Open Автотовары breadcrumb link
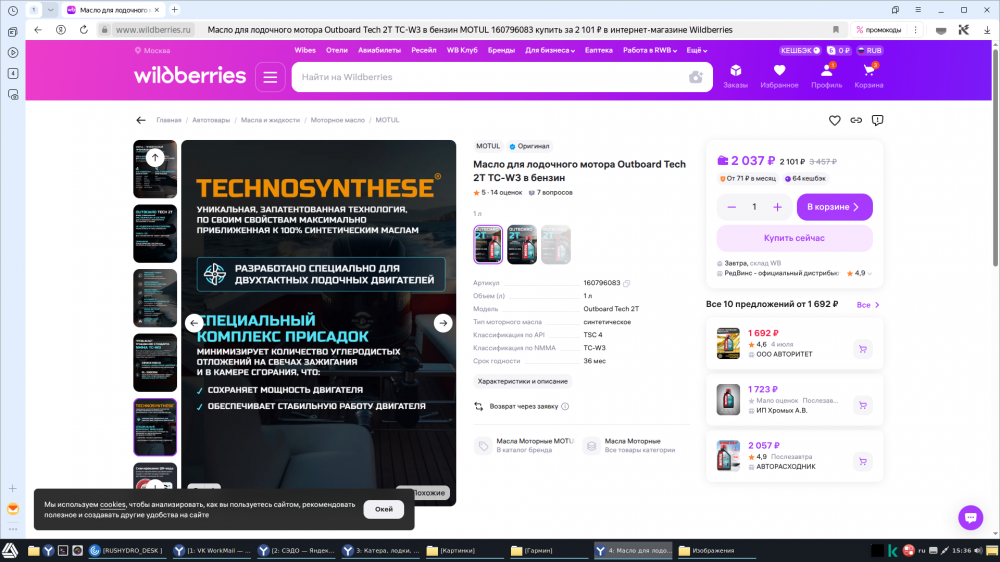 click(x=211, y=120)
